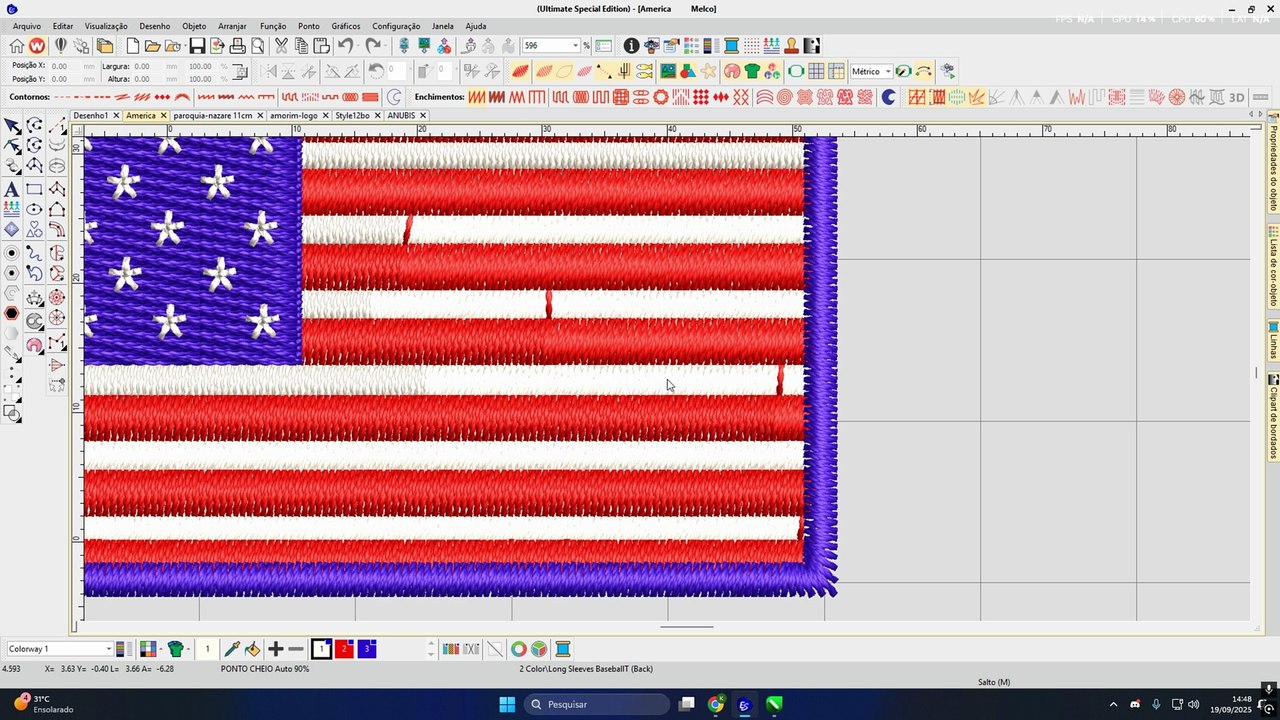Save the design with the floppy disk icon
Viewport: 1280px width, 720px height.
point(197,46)
